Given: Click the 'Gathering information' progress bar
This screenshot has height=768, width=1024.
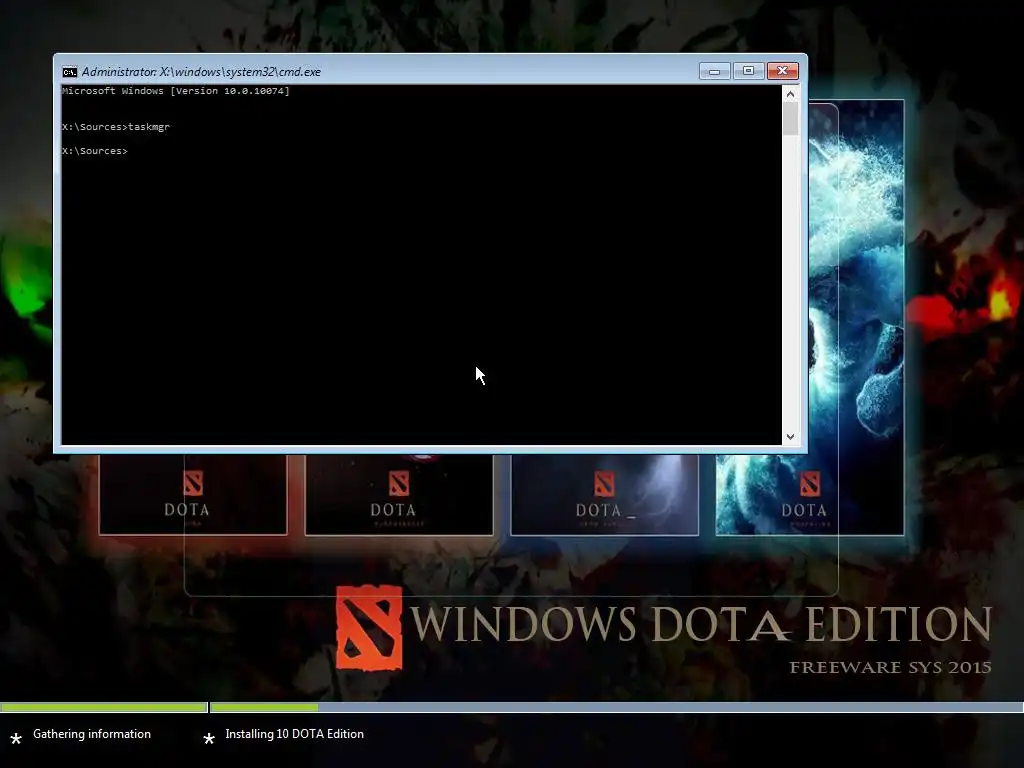Looking at the screenshot, I should point(104,707).
